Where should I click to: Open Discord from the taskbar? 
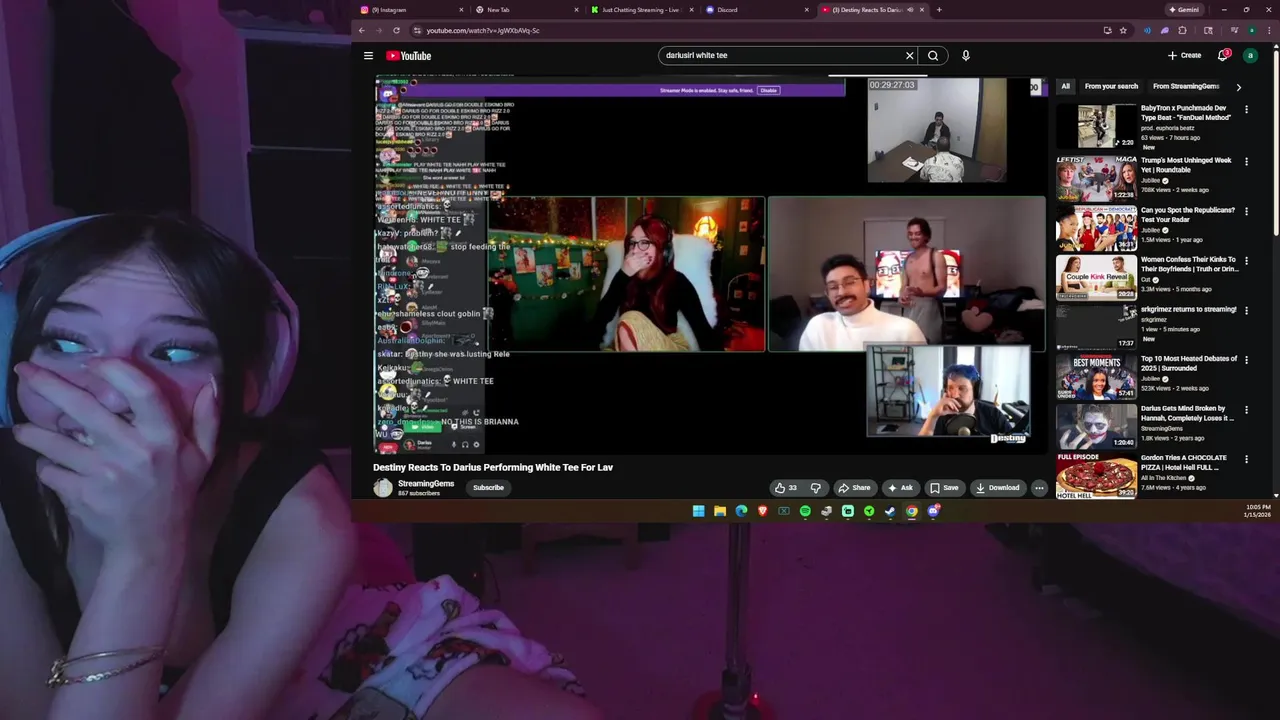pos(933,511)
